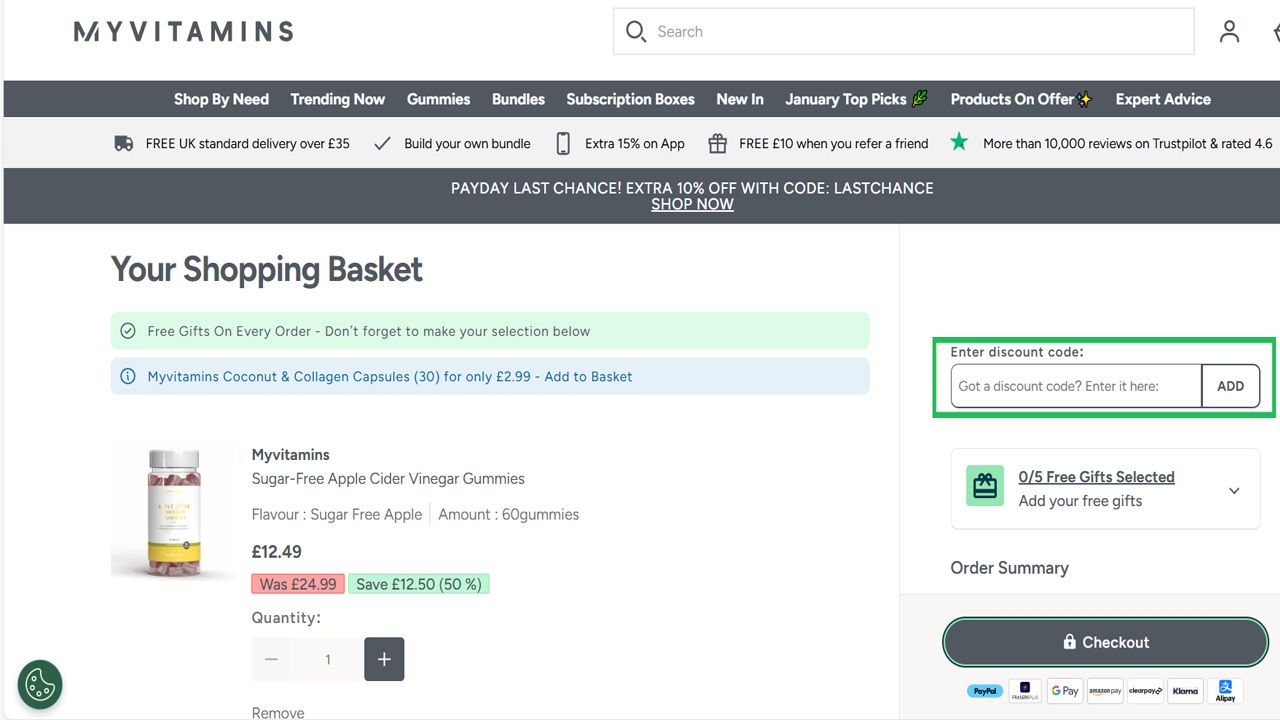Choose Klarna as payment method

pyautogui.click(x=1185, y=690)
